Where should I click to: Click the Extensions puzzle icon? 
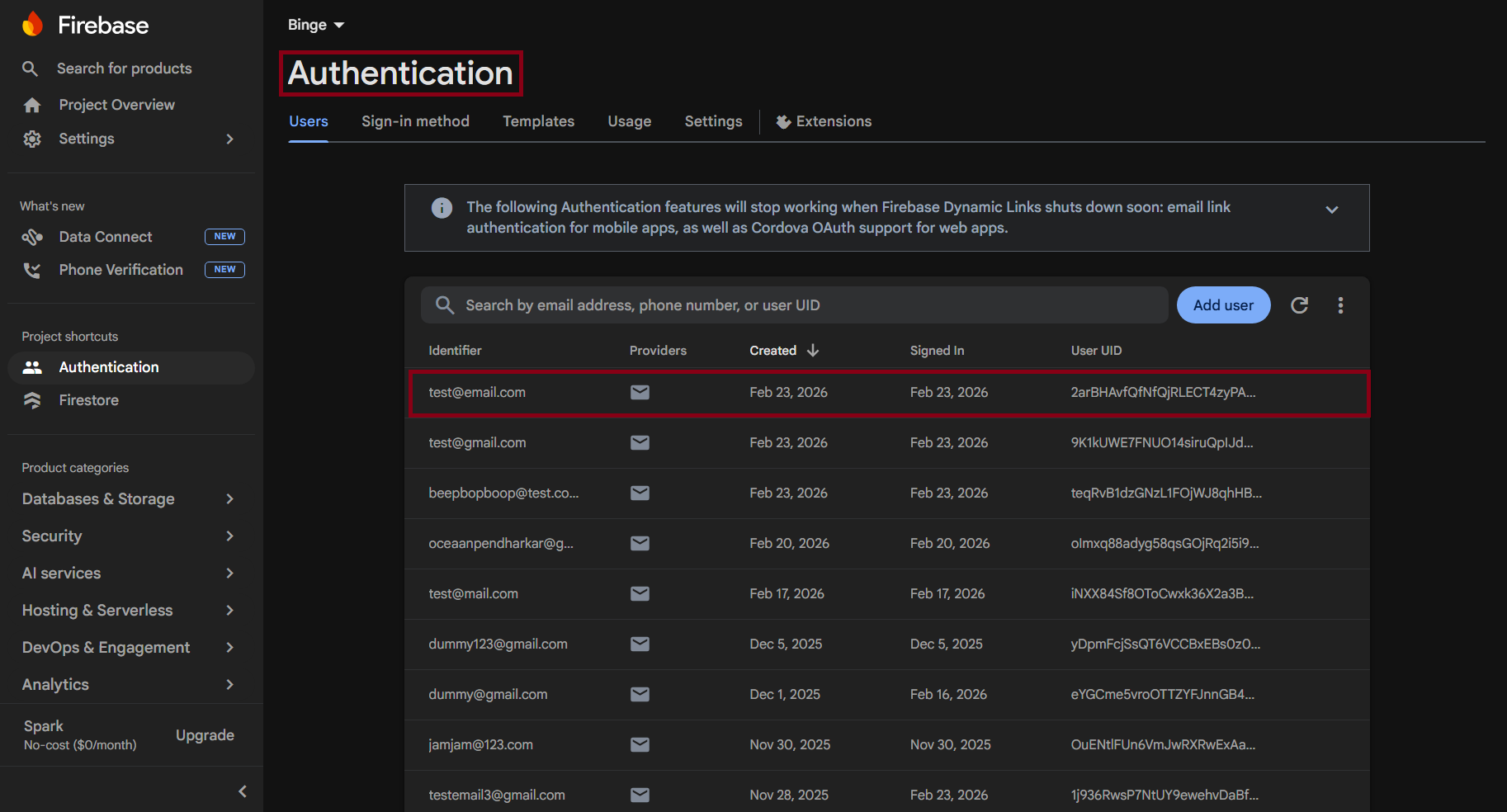[782, 121]
